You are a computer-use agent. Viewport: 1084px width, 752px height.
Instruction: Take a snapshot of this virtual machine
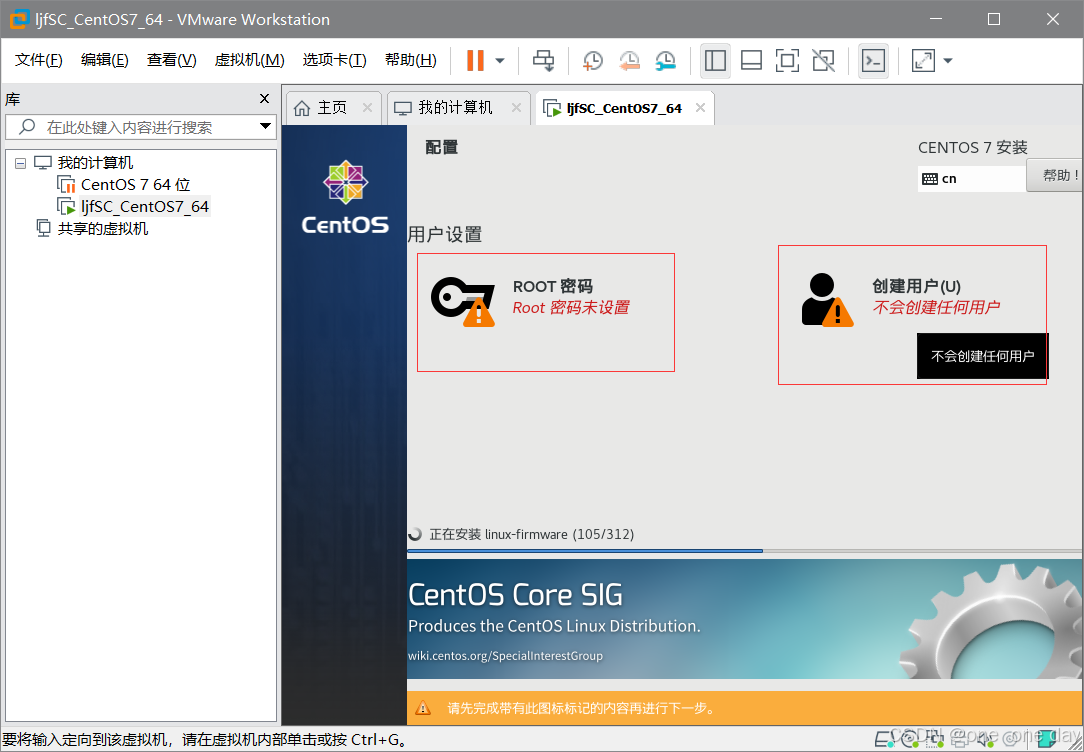pyautogui.click(x=592, y=61)
